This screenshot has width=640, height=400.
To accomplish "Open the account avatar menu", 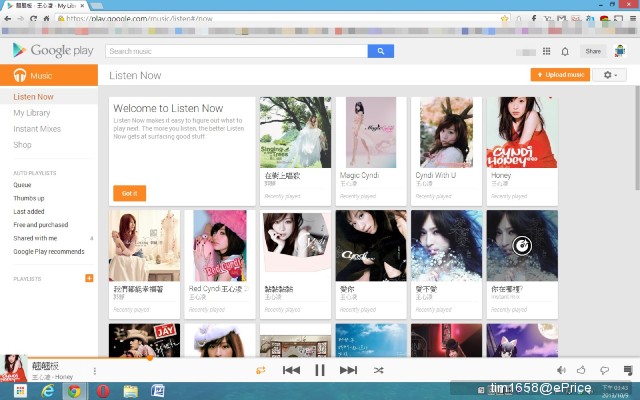I will [620, 51].
